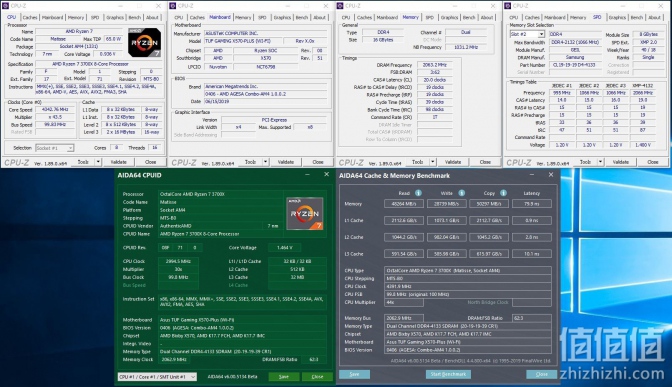This screenshot has height=387, width=672.
Task: Click the Write info icon in AIDA64 benchmark
Action: 462,193
